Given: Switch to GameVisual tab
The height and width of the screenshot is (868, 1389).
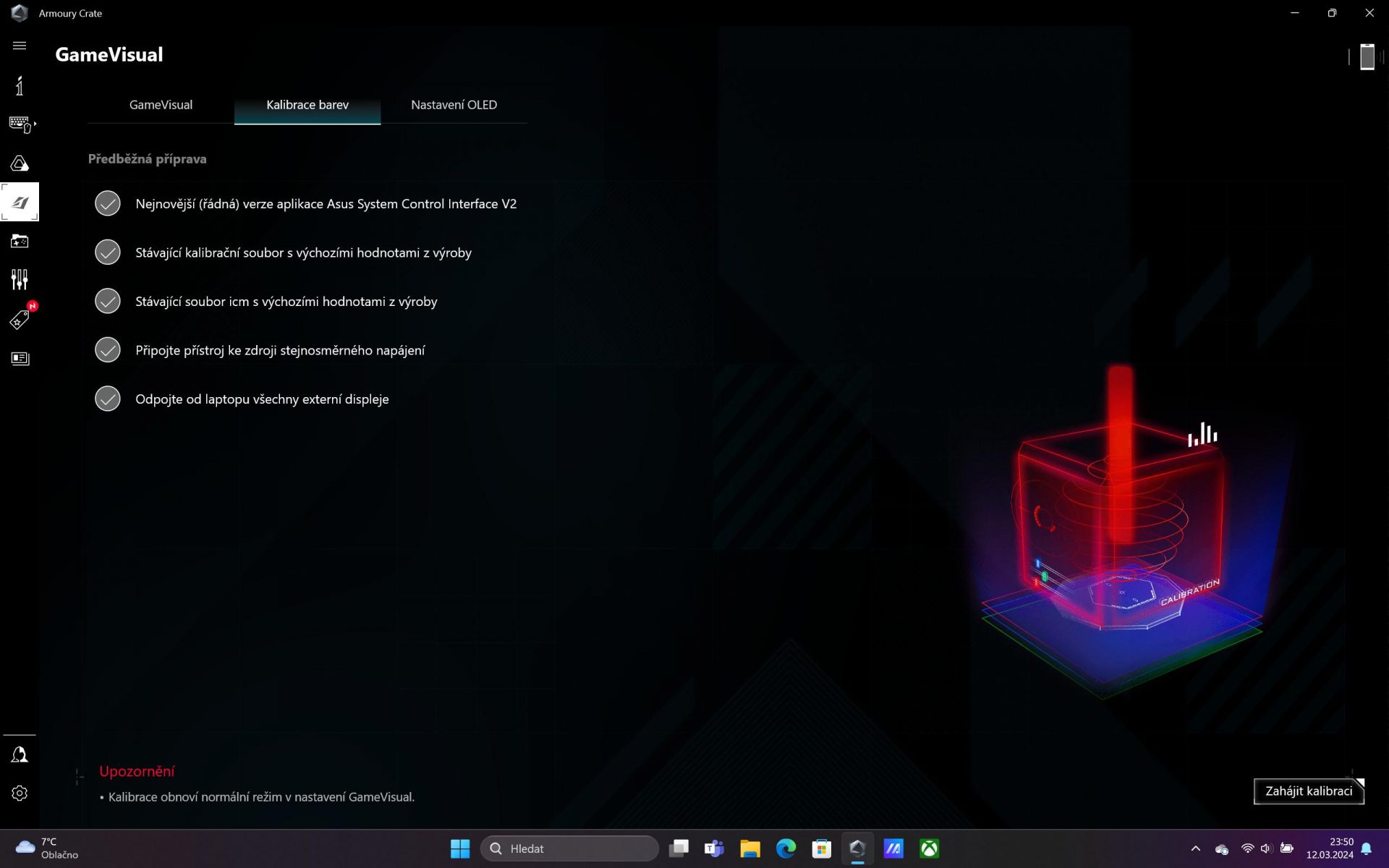Looking at the screenshot, I should [x=161, y=105].
